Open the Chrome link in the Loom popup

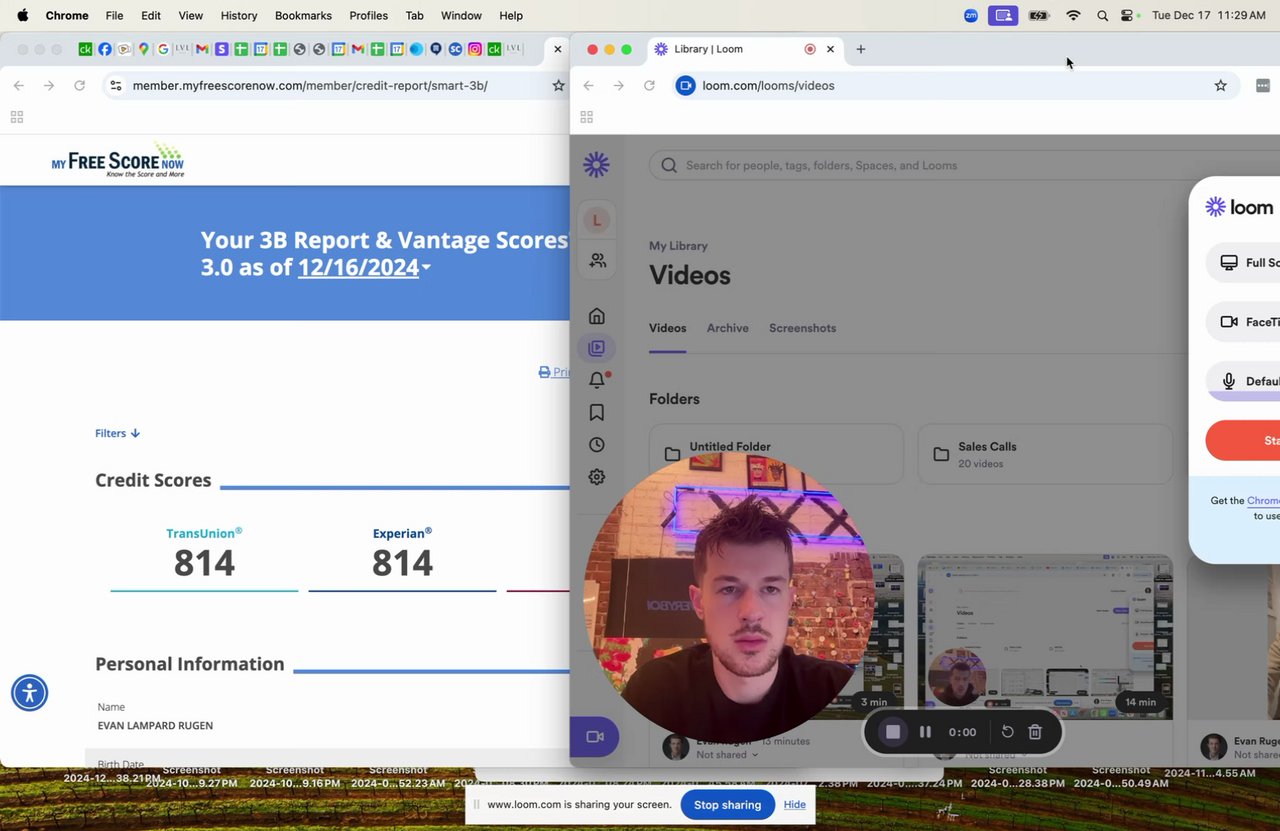pos(1263,501)
